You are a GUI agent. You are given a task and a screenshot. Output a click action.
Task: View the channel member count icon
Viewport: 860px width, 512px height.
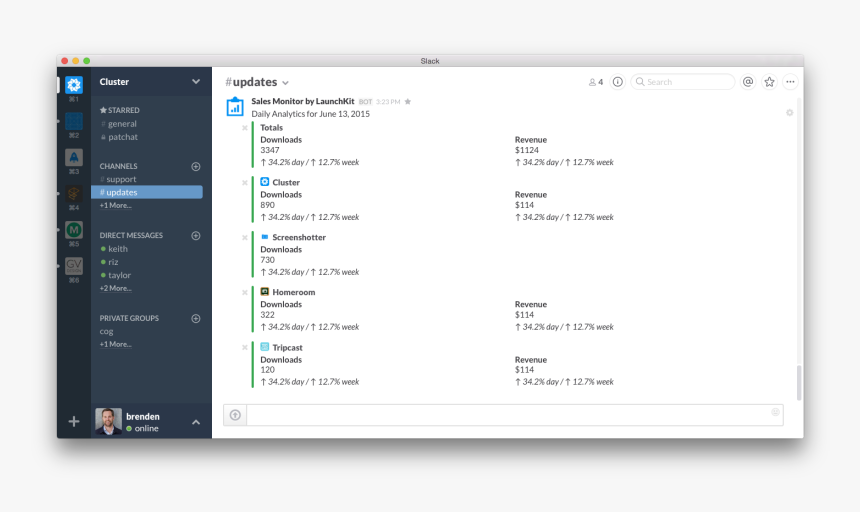pos(596,82)
